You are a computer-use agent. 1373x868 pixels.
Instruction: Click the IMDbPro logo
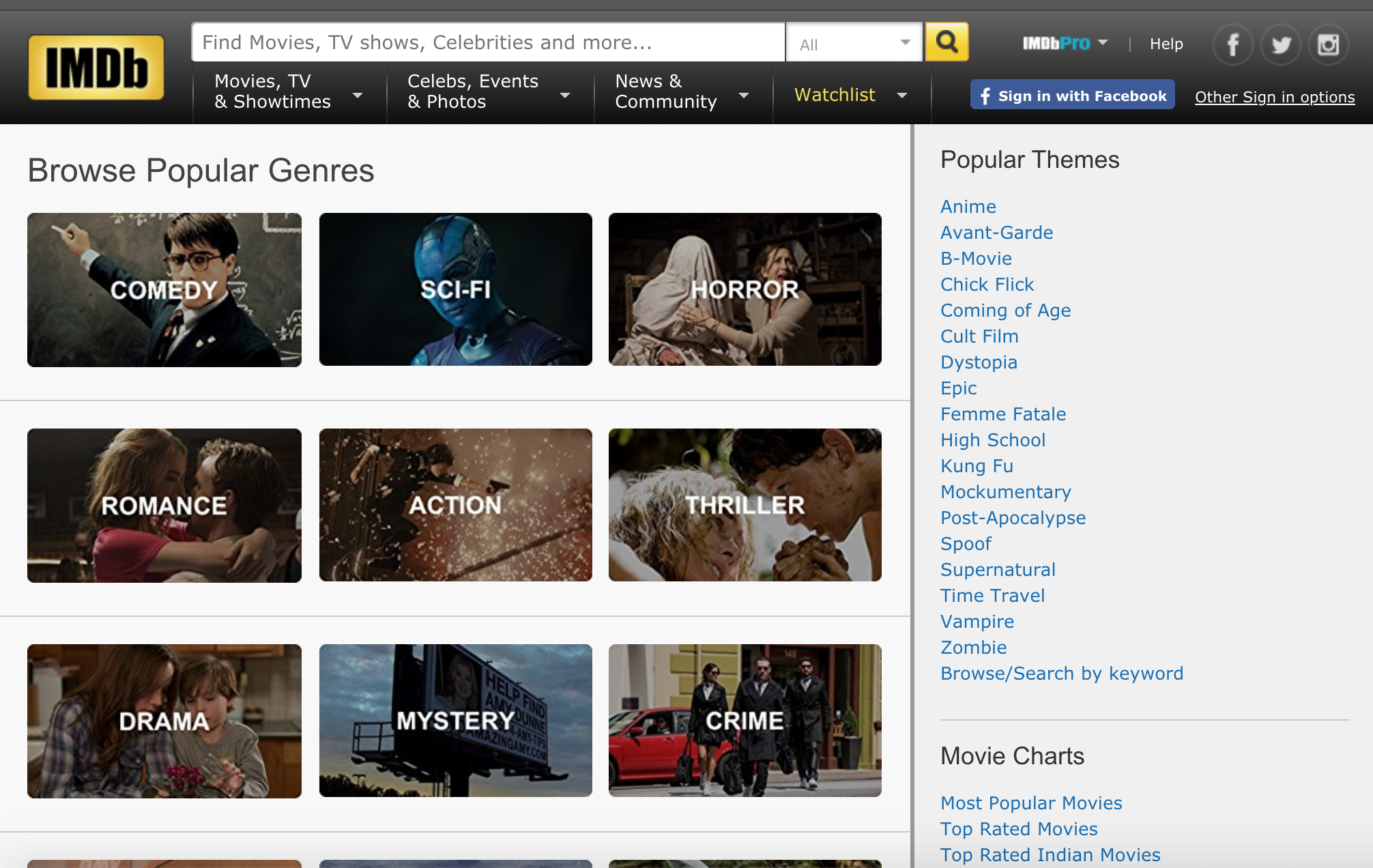point(1056,44)
